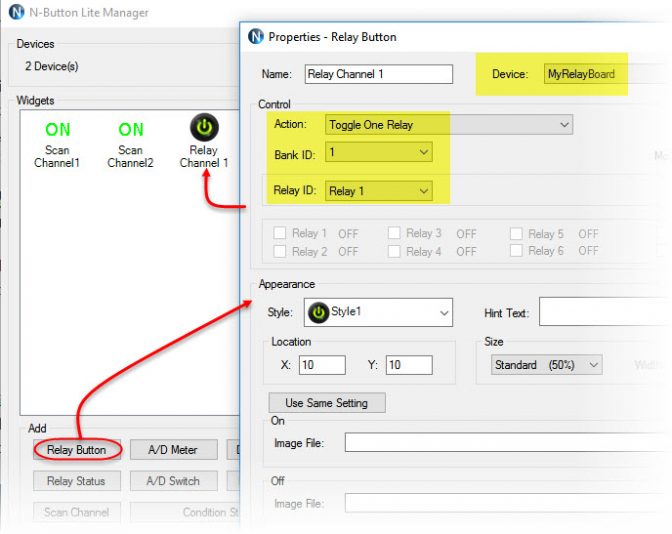Select the Scan Channel2 ON widget
672x534 pixels.
pyautogui.click(x=131, y=129)
